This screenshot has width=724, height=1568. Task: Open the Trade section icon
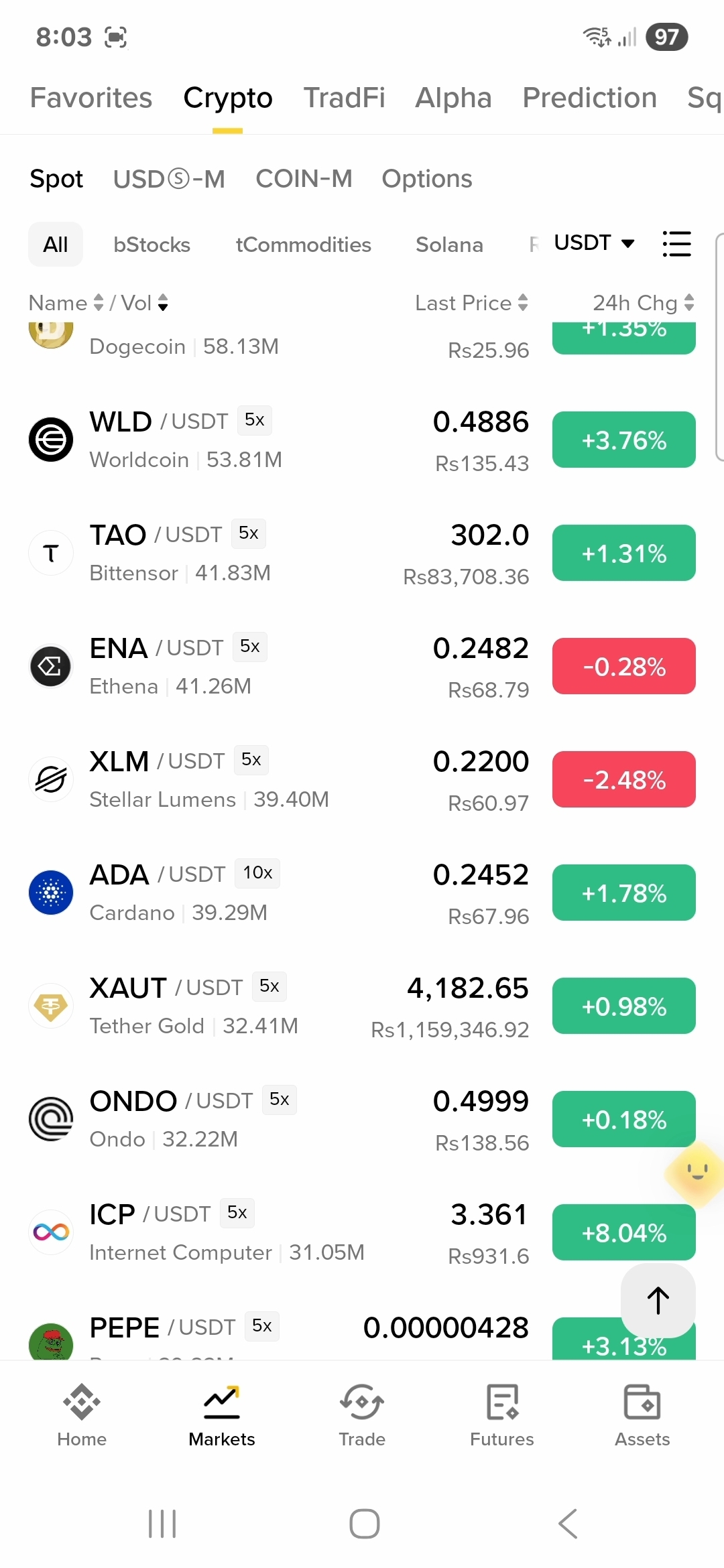[x=362, y=1402]
